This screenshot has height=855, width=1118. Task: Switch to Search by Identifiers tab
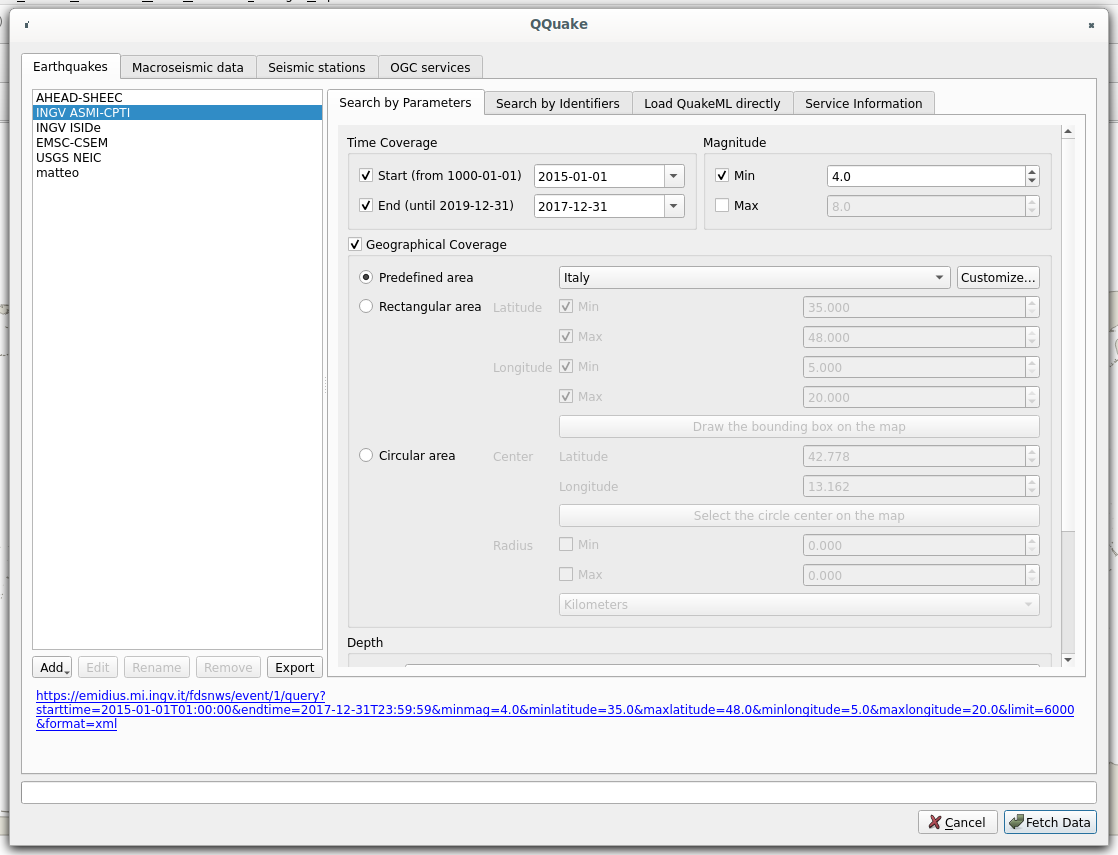tap(557, 102)
